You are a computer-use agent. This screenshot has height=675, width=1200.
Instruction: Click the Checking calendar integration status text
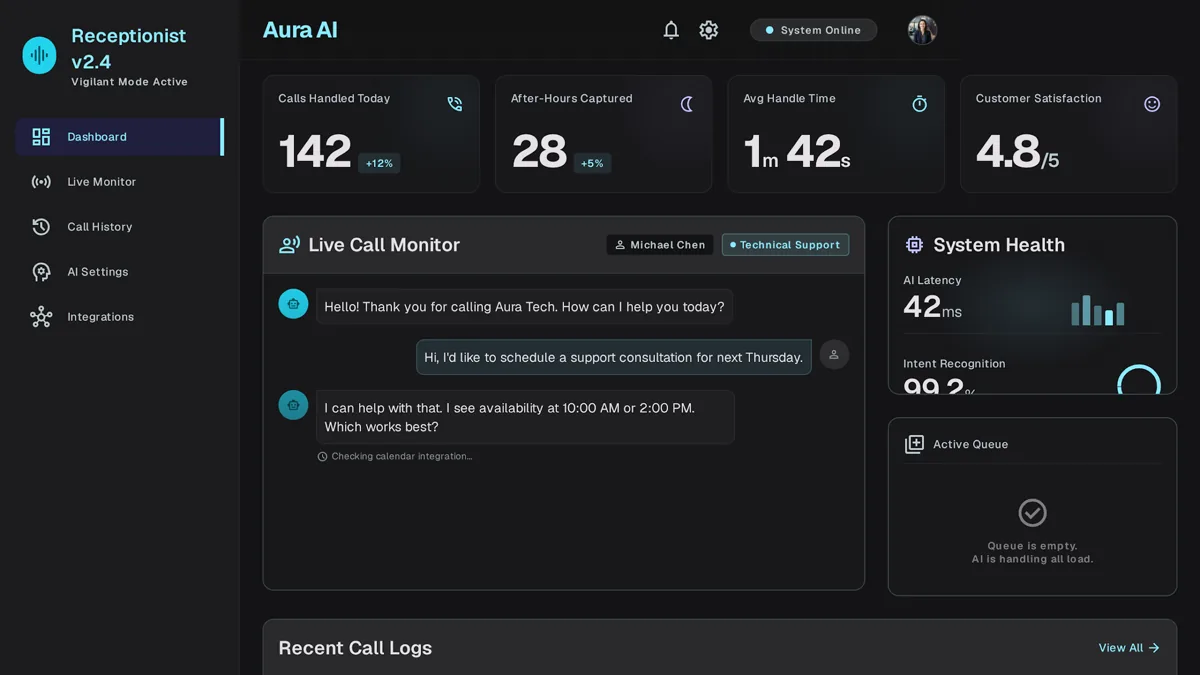point(402,457)
